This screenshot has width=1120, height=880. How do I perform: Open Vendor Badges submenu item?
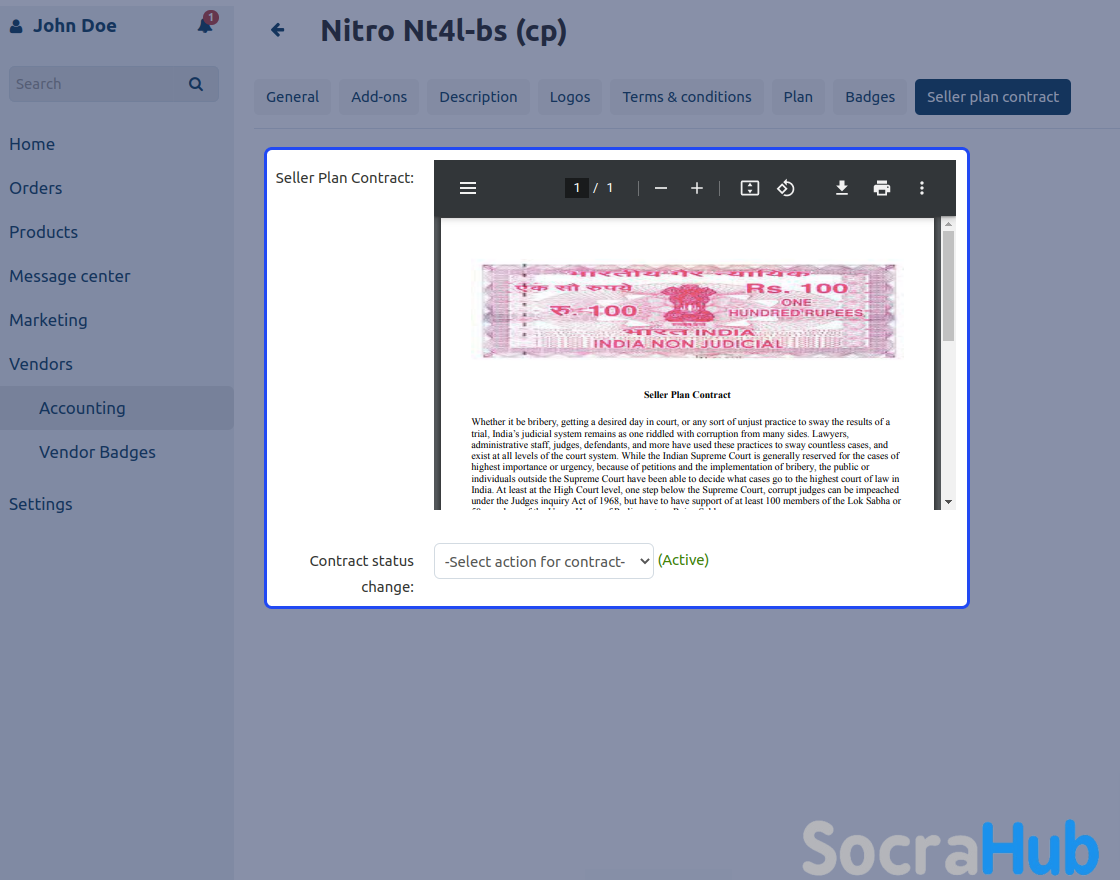click(97, 452)
